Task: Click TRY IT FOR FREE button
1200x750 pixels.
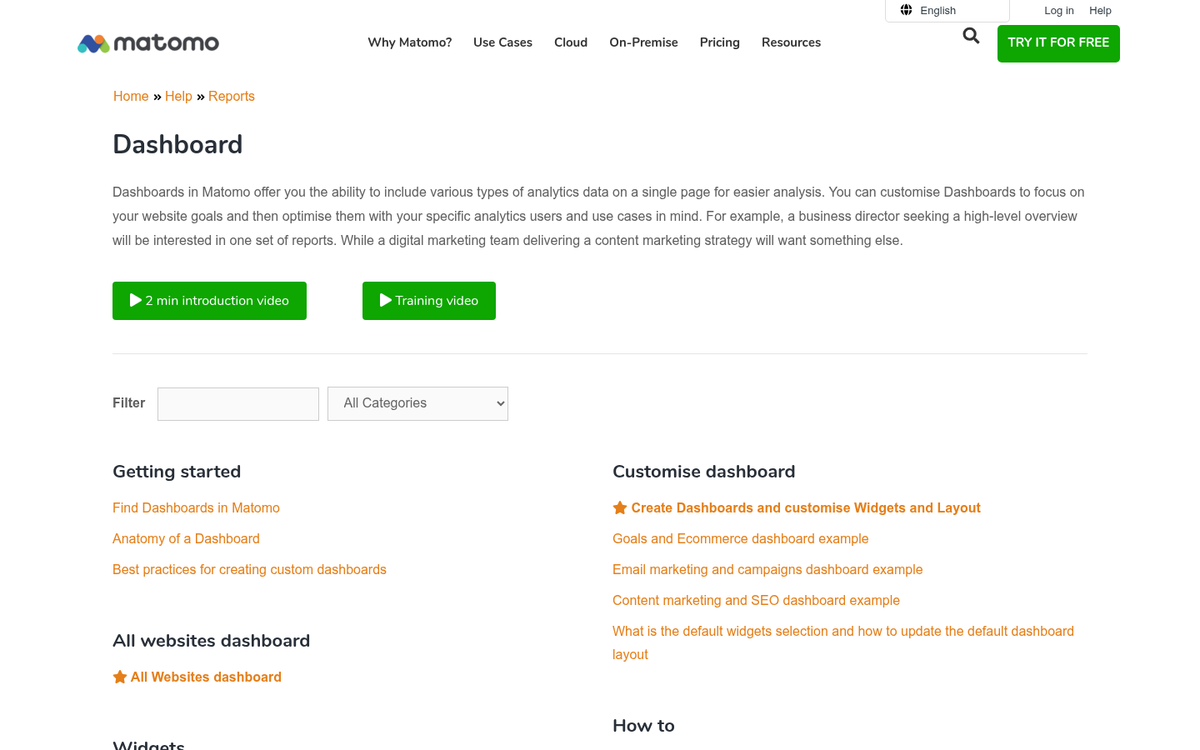Action: tap(1057, 43)
